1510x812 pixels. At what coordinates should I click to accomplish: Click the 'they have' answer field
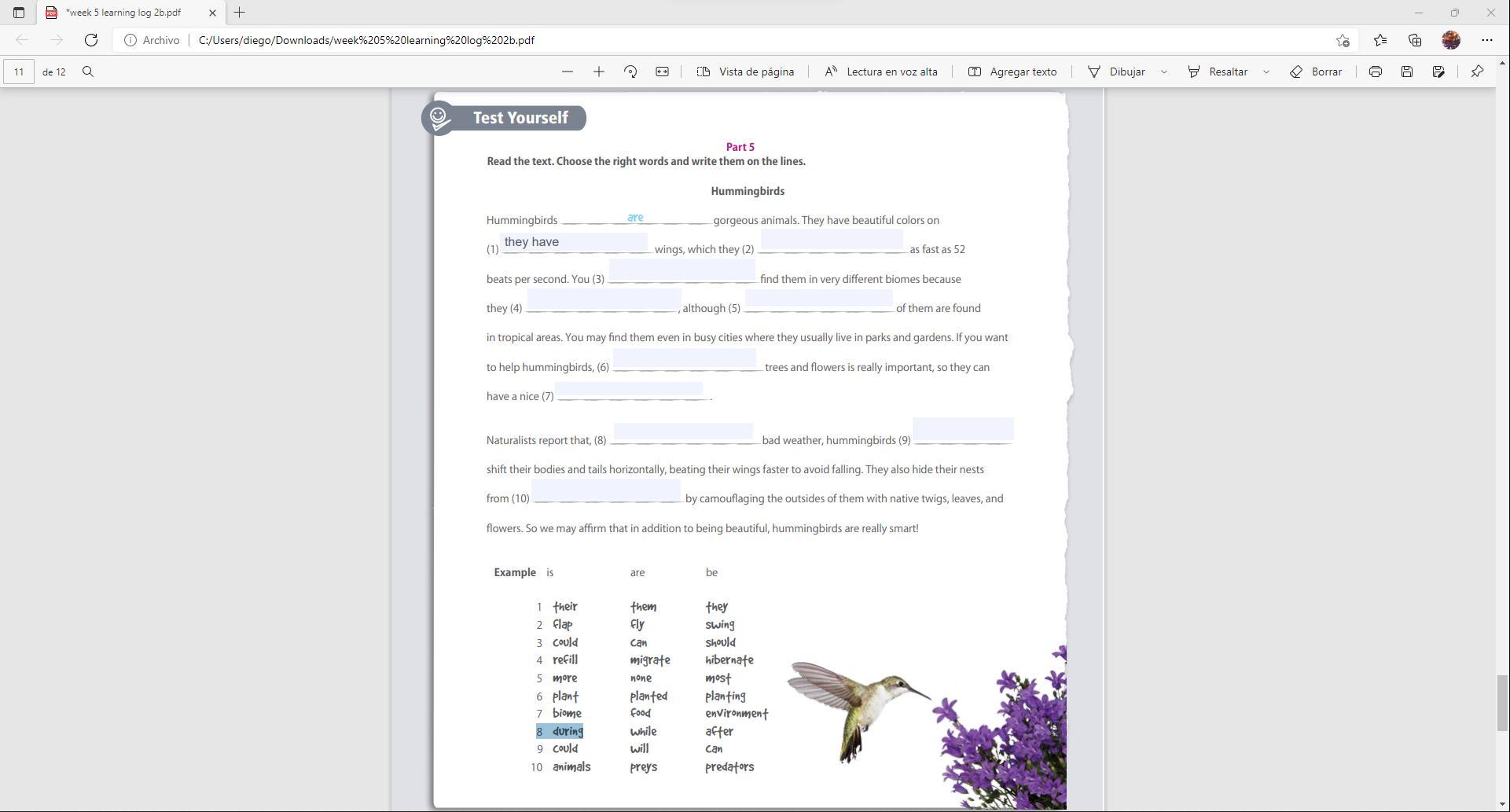574,242
